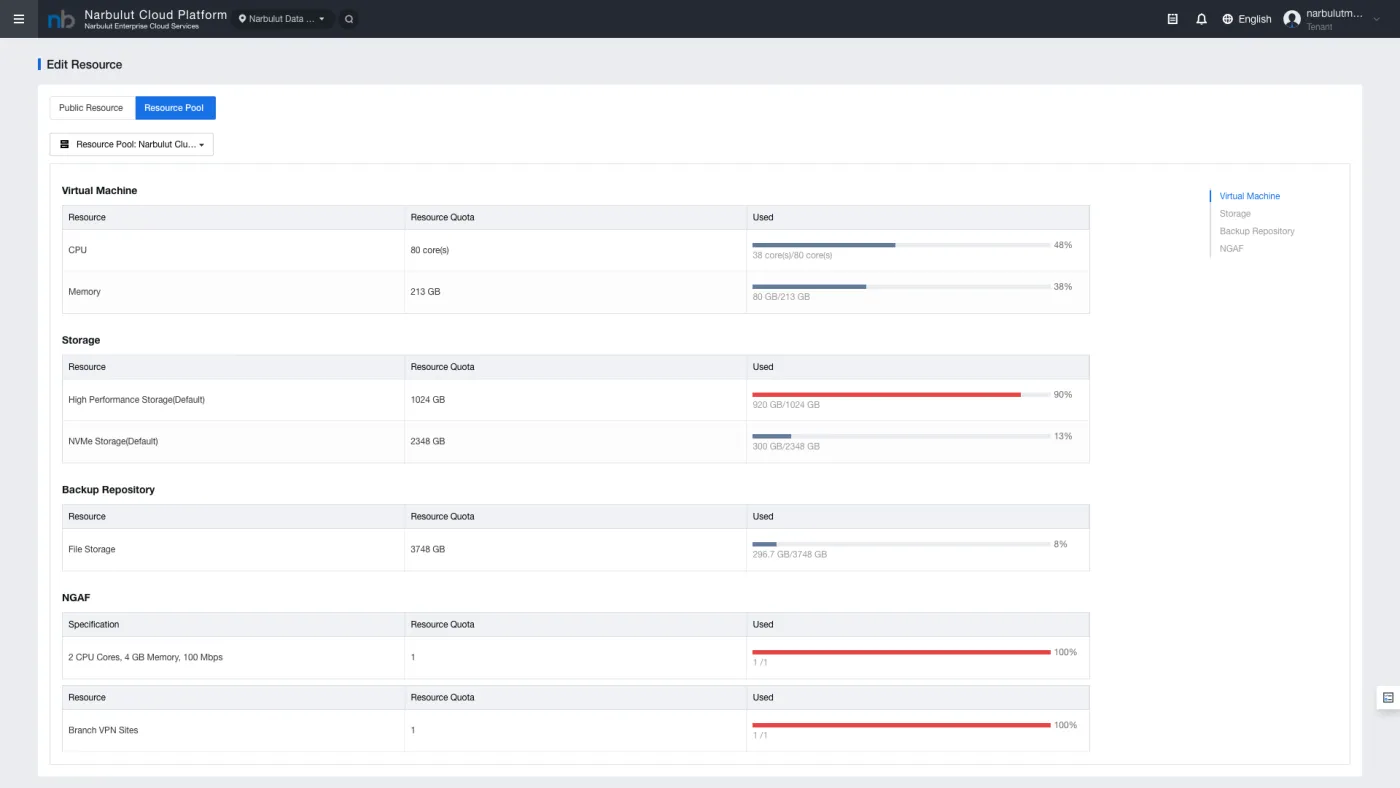Click the '3748 GB' File Storage quota
Viewport: 1400px width, 788px height.
tap(428, 549)
